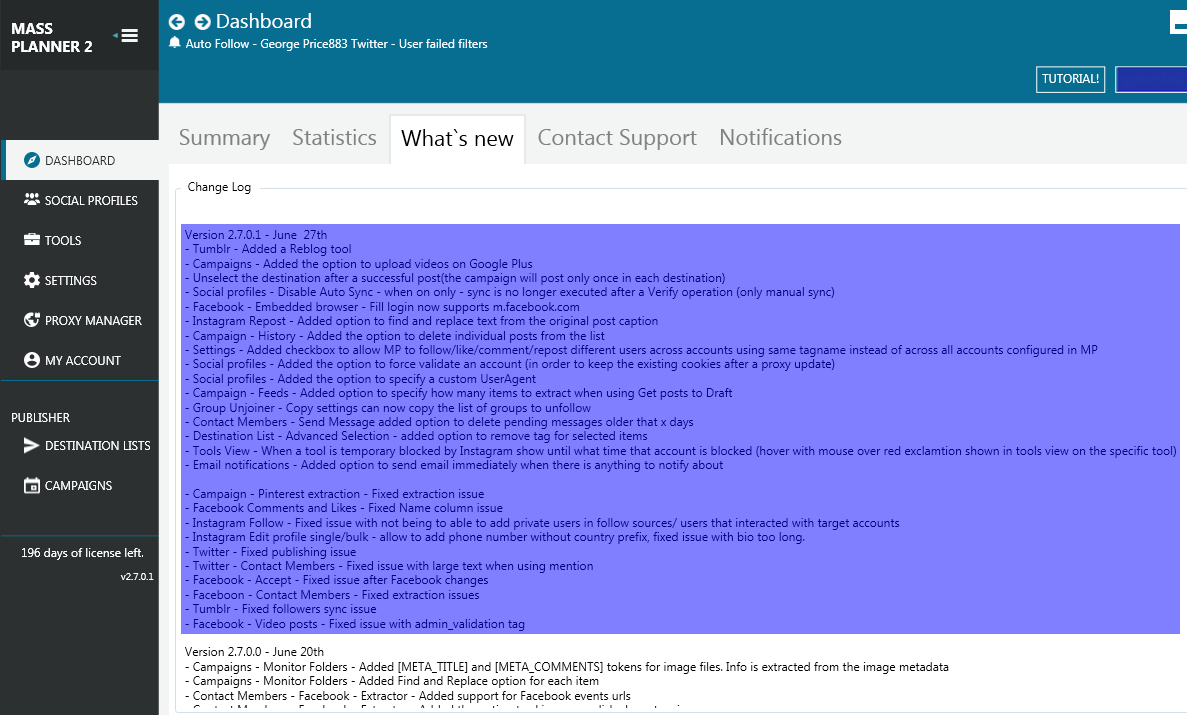Image resolution: width=1187 pixels, height=715 pixels.
Task: Click the Destination Lists paper plane icon
Action: [31, 446]
